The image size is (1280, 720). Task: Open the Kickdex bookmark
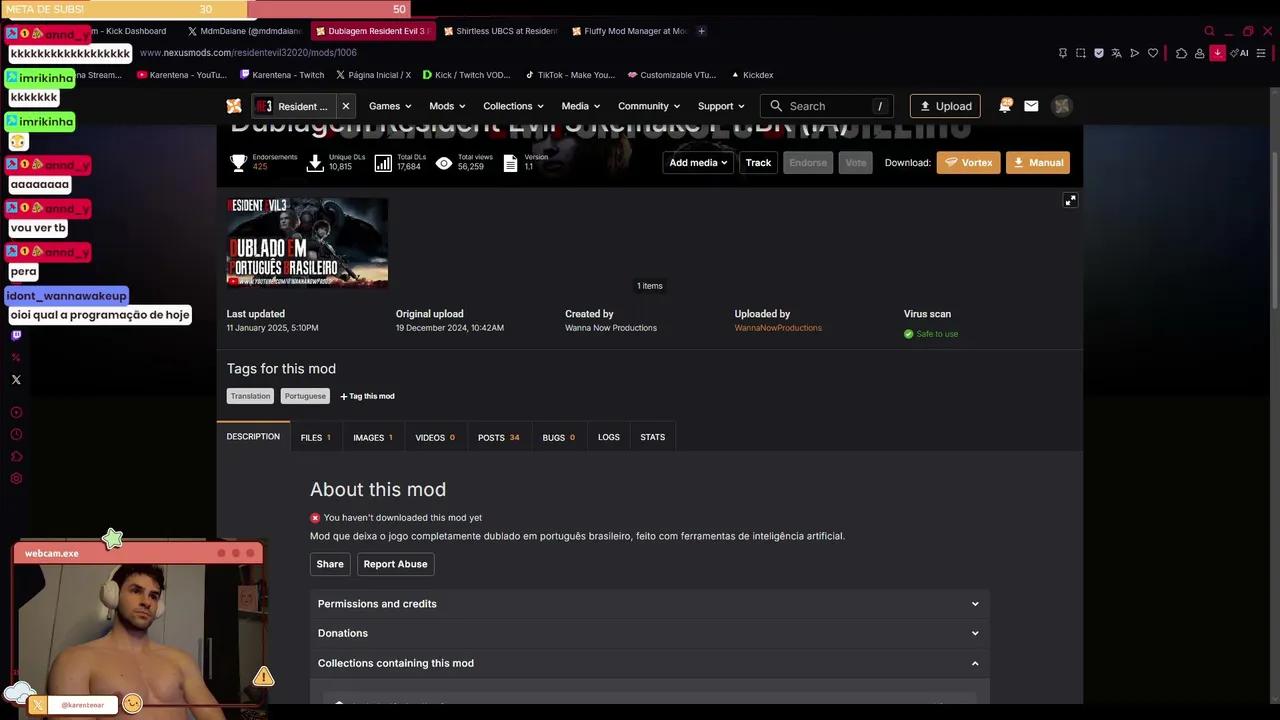(x=752, y=75)
